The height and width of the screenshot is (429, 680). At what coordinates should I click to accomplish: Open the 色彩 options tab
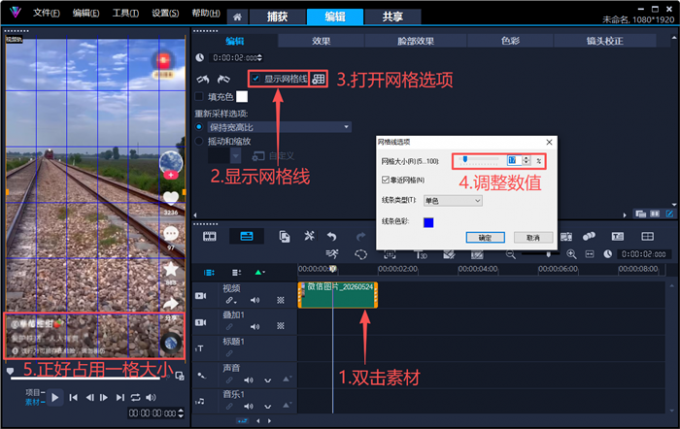[510, 41]
